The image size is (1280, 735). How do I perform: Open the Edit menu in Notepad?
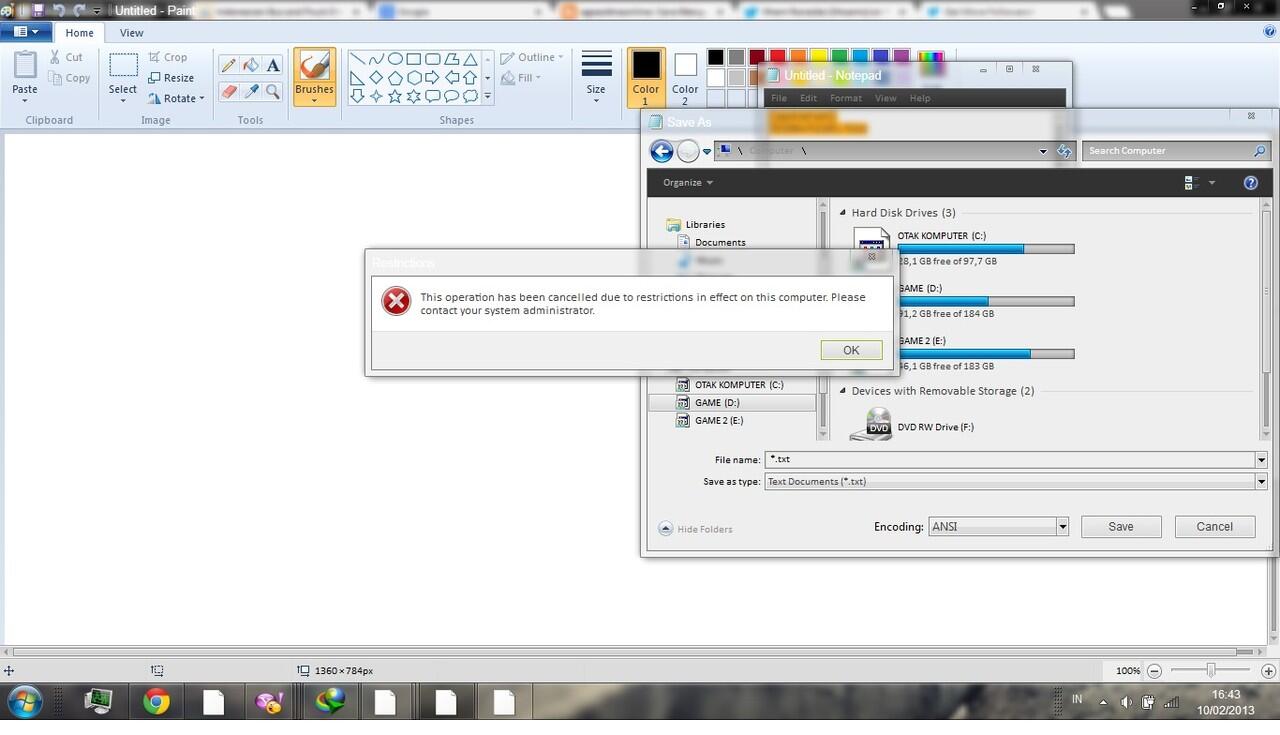[x=808, y=98]
